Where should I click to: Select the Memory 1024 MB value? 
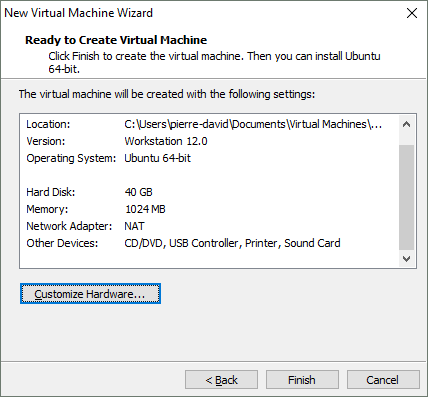click(145, 209)
